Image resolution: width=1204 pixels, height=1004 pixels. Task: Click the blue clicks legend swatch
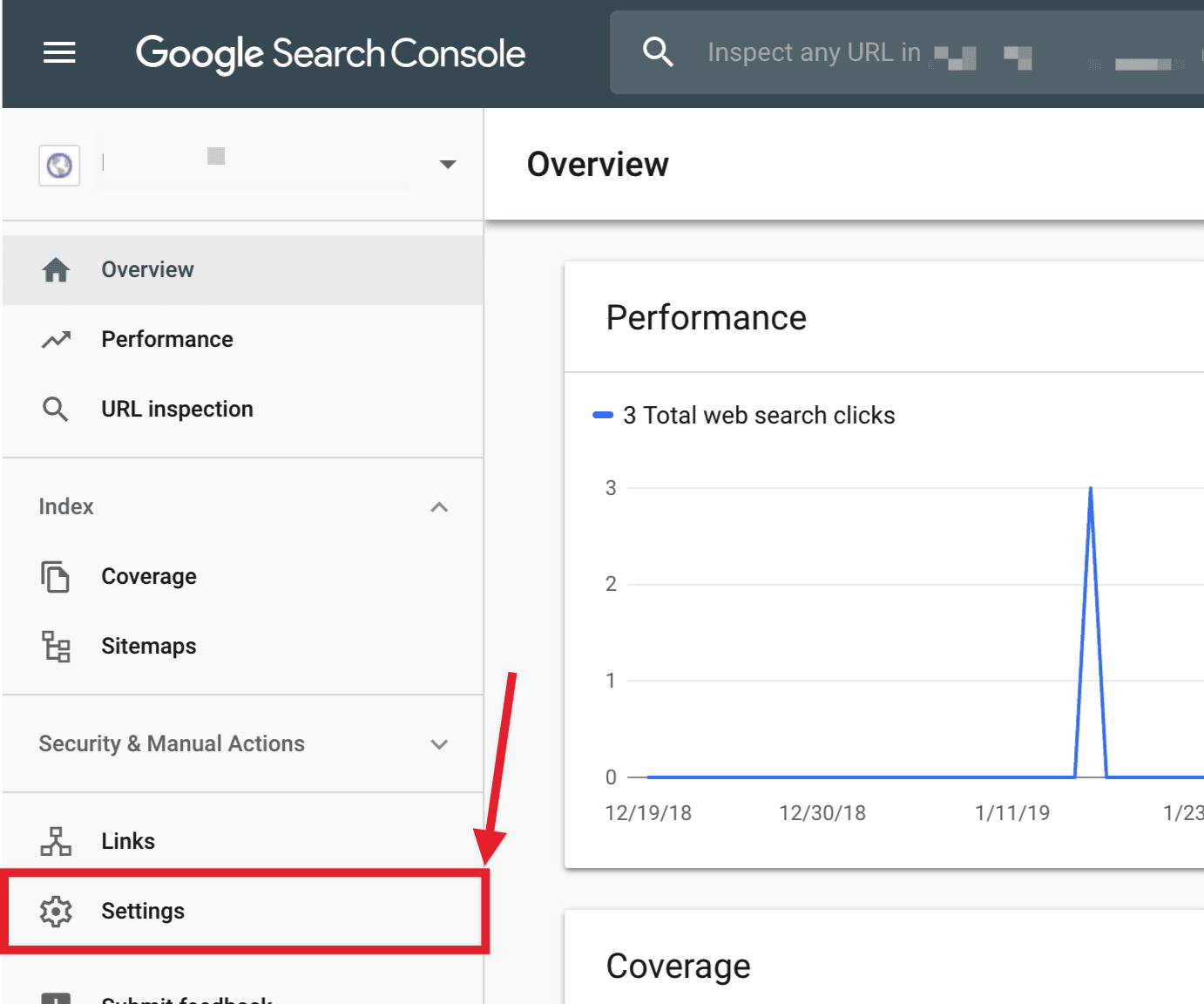(x=603, y=415)
